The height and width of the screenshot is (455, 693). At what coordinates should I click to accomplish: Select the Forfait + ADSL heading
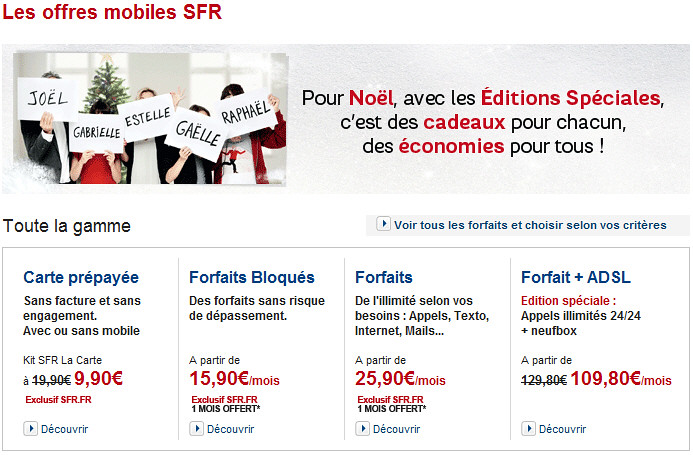(x=576, y=277)
